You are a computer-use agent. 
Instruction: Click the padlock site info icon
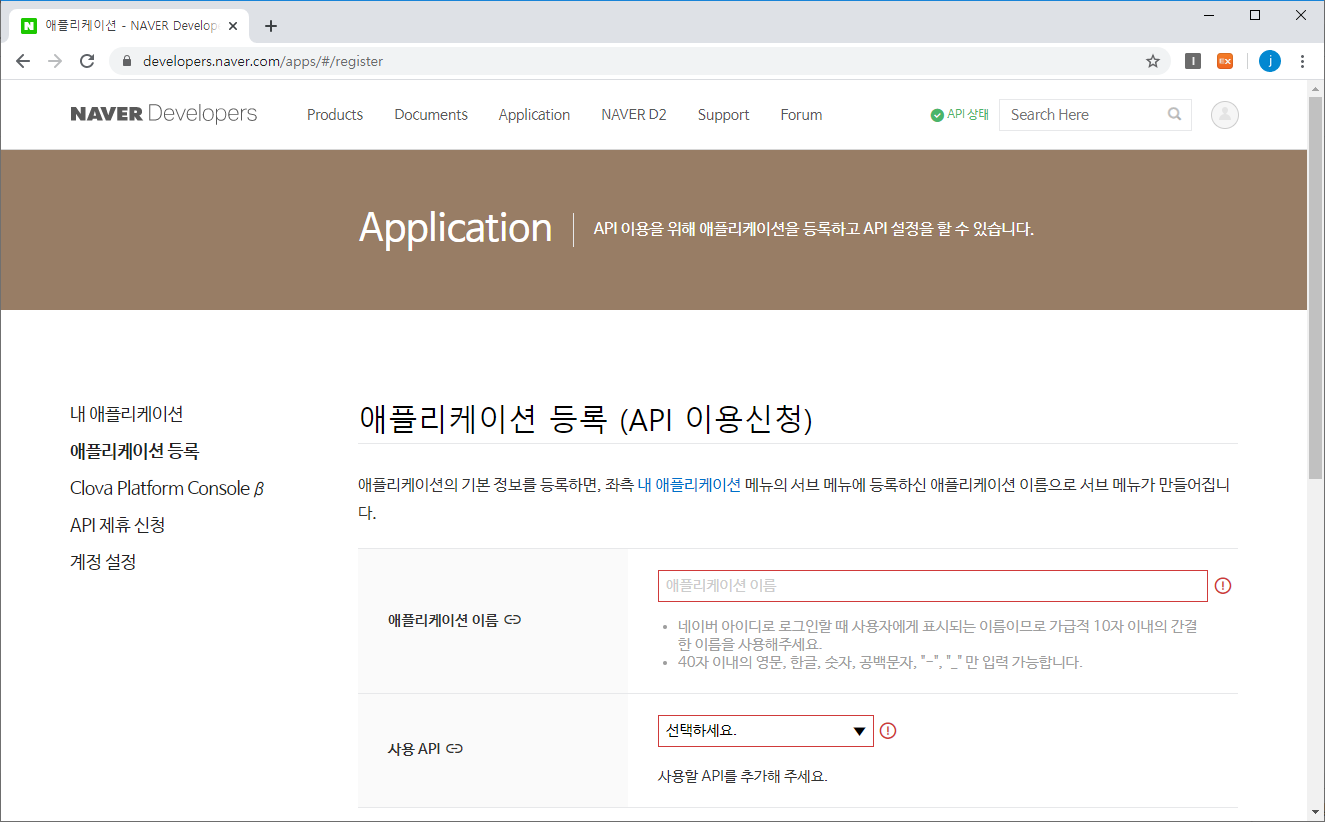click(126, 61)
